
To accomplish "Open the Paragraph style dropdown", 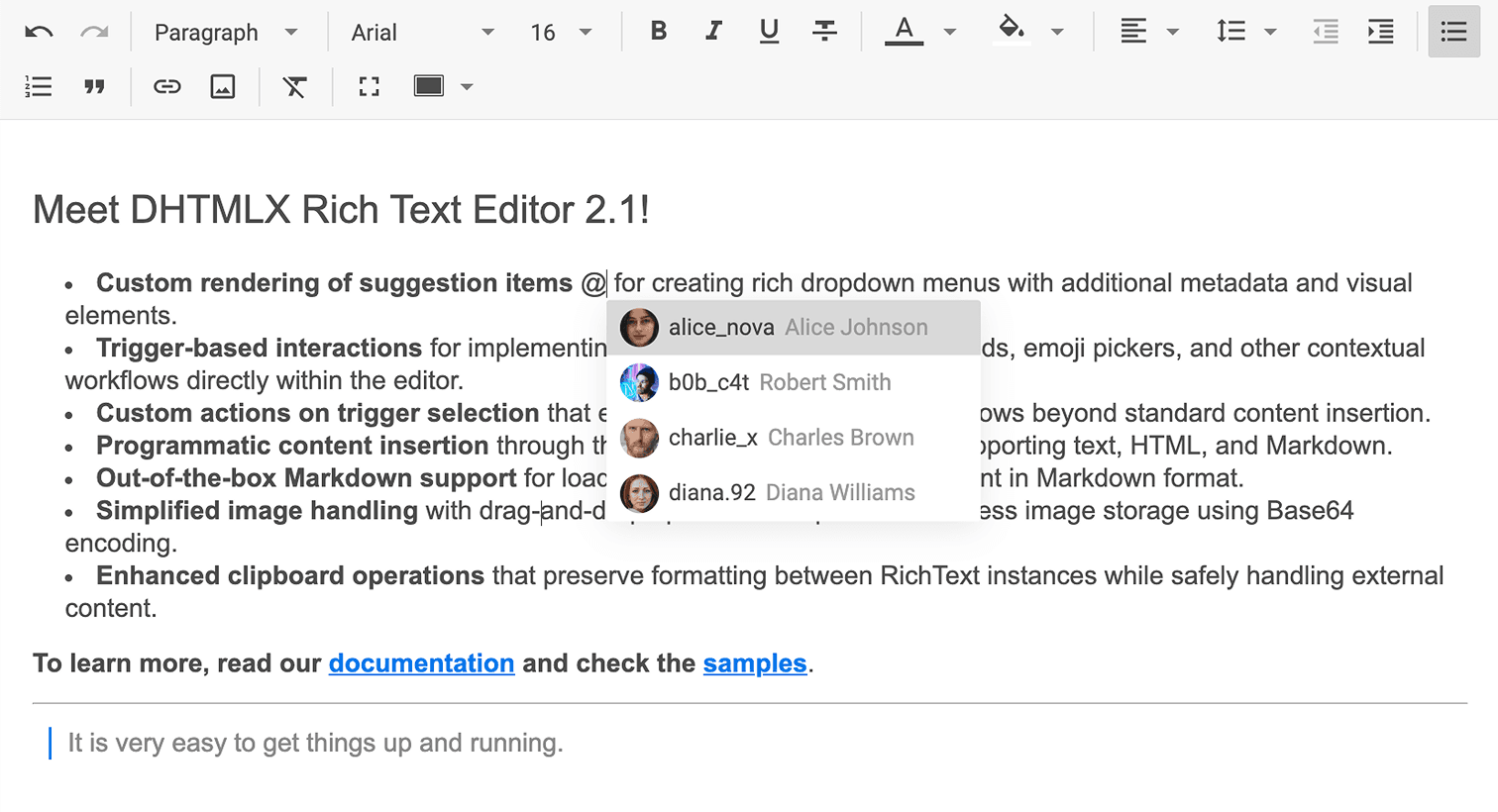I will click(x=226, y=33).
